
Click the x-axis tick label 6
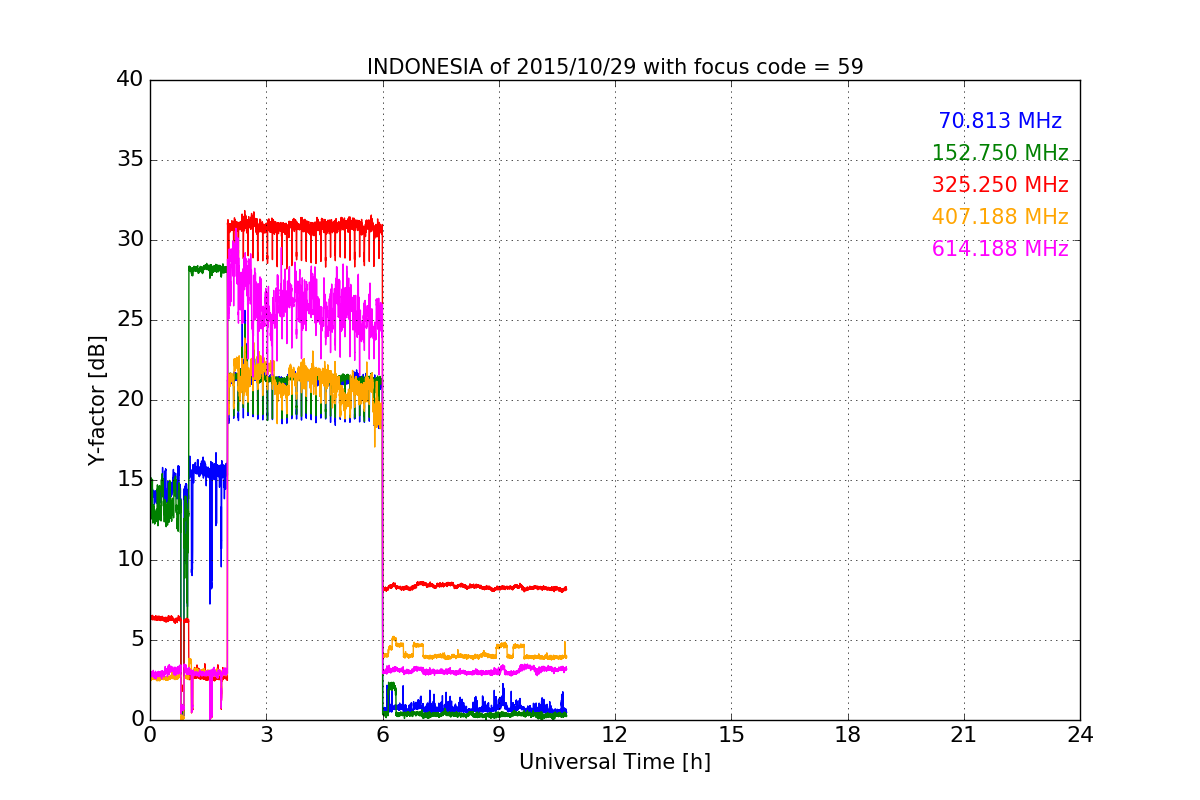click(x=383, y=735)
